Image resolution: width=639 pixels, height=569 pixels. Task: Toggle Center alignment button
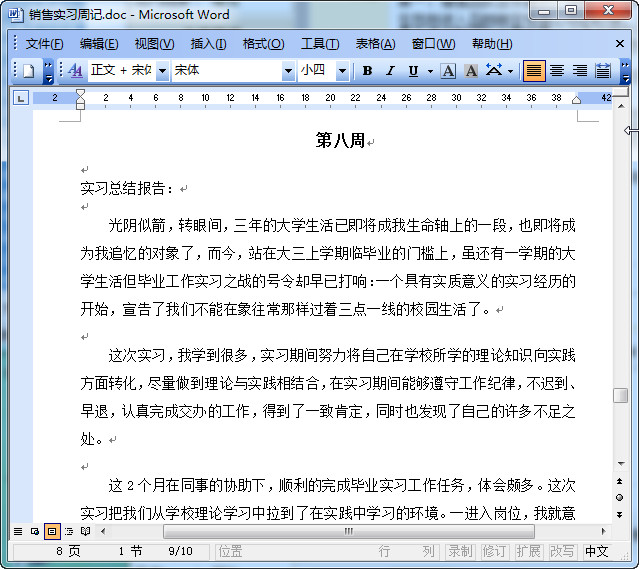point(557,71)
